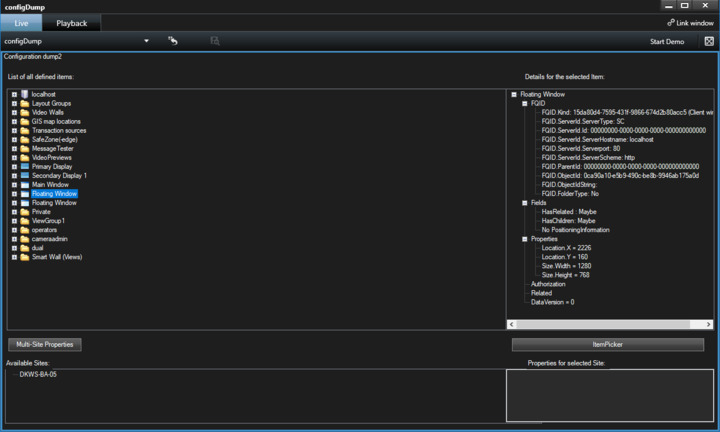Screen dimensions: 720x432
Task: Expand the GIS map locations node
Action: pos(14,121)
